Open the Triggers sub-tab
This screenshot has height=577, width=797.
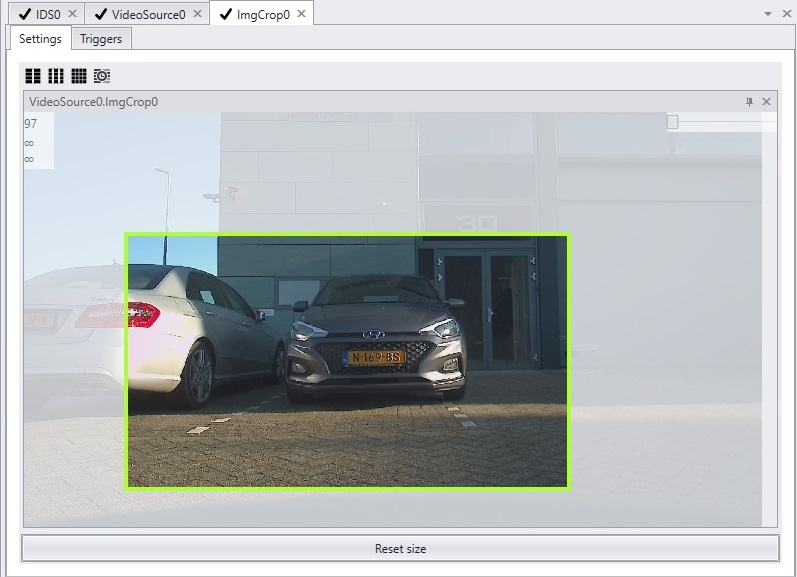tap(101, 39)
